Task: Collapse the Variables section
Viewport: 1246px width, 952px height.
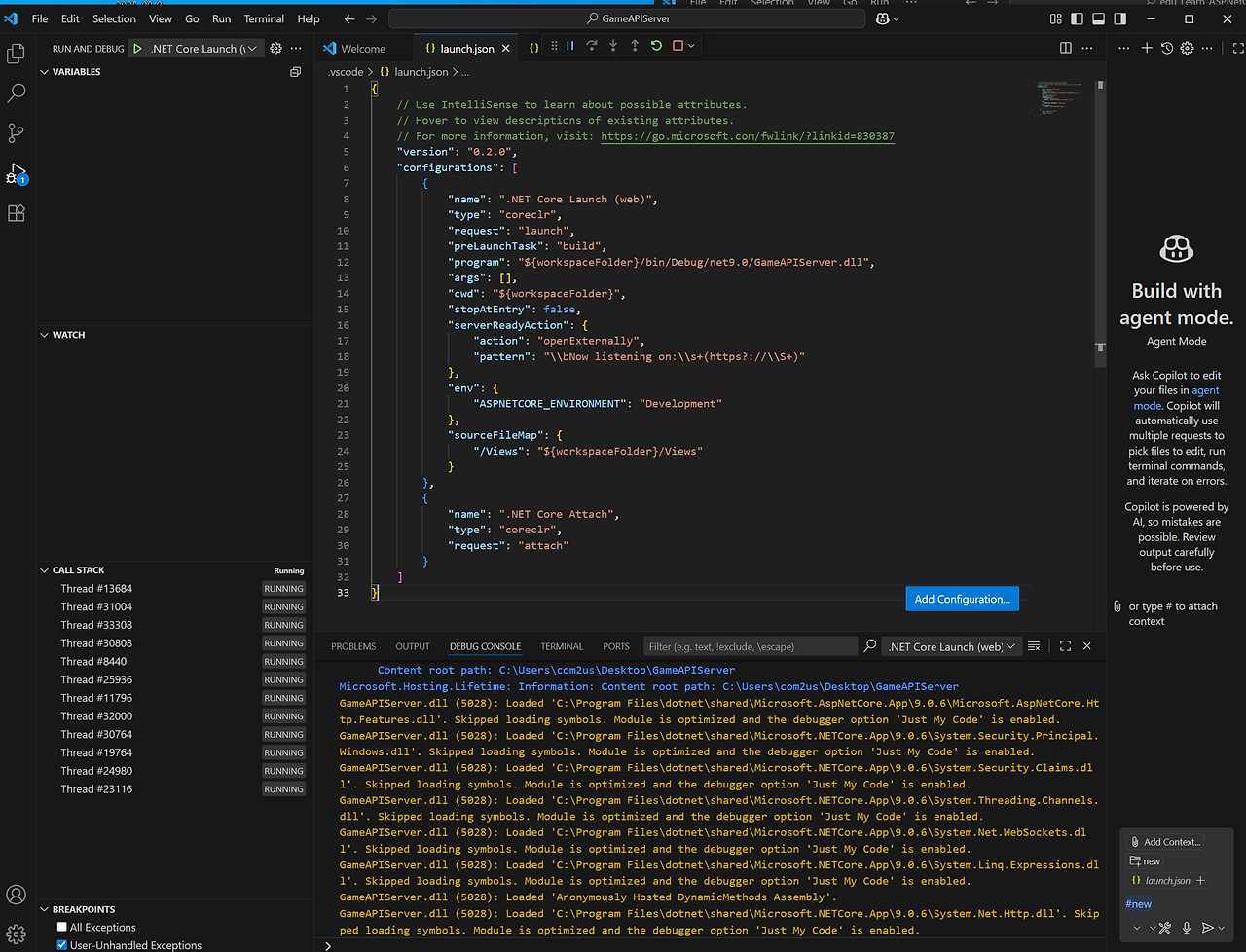Action: 45,72
